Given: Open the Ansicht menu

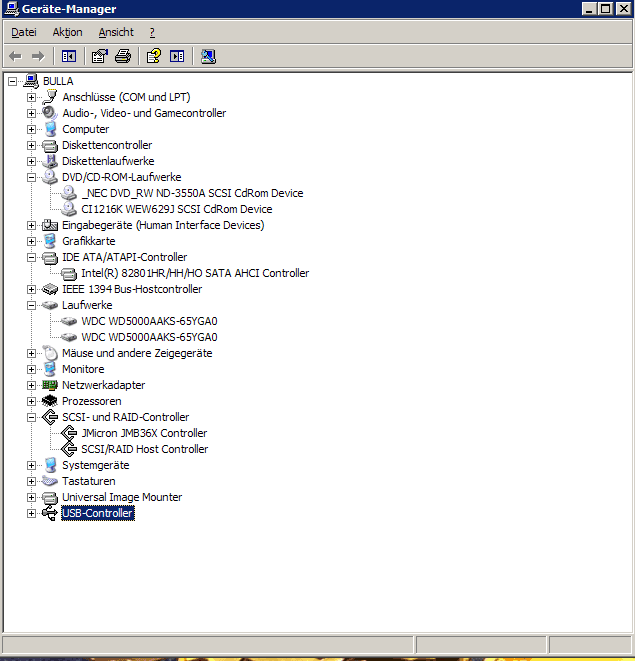Looking at the screenshot, I should (116, 32).
